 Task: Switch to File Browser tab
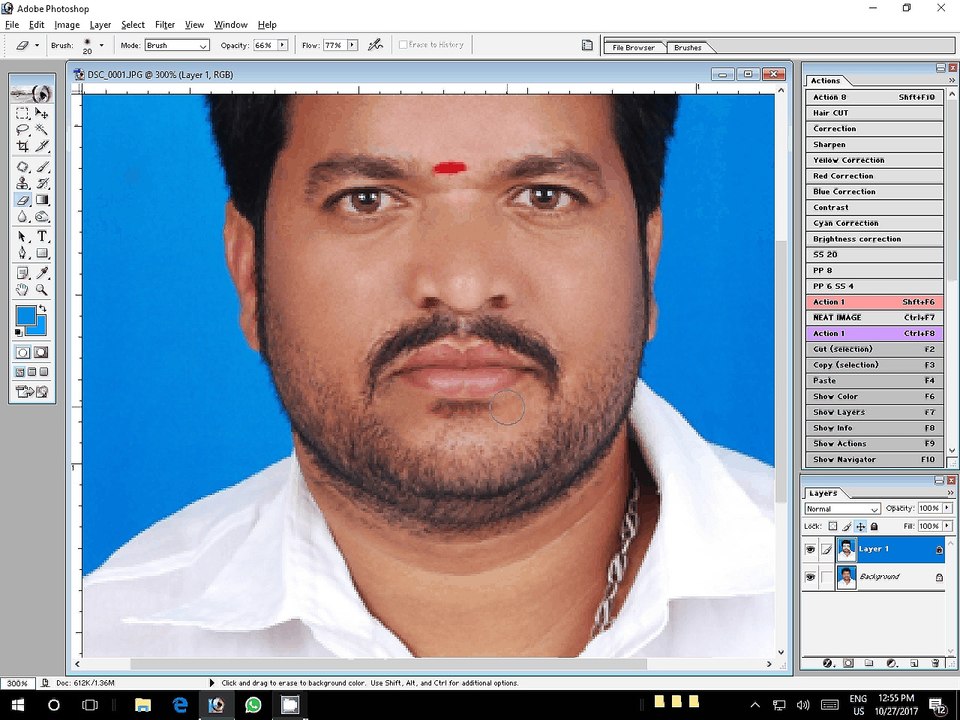click(x=634, y=47)
